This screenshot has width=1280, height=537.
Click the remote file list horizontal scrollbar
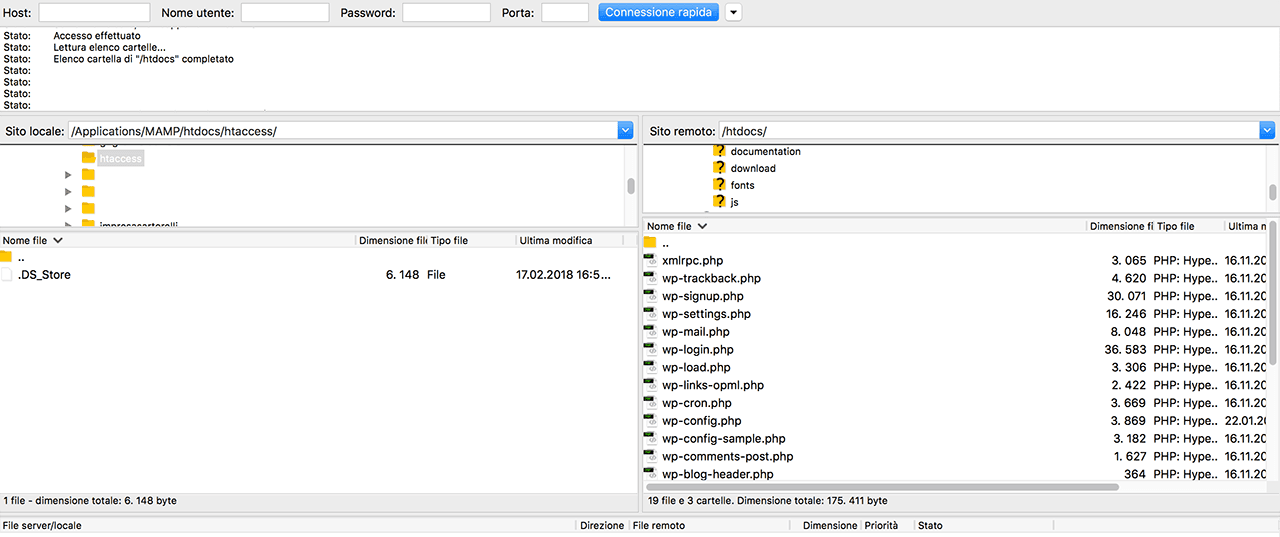click(x=882, y=487)
